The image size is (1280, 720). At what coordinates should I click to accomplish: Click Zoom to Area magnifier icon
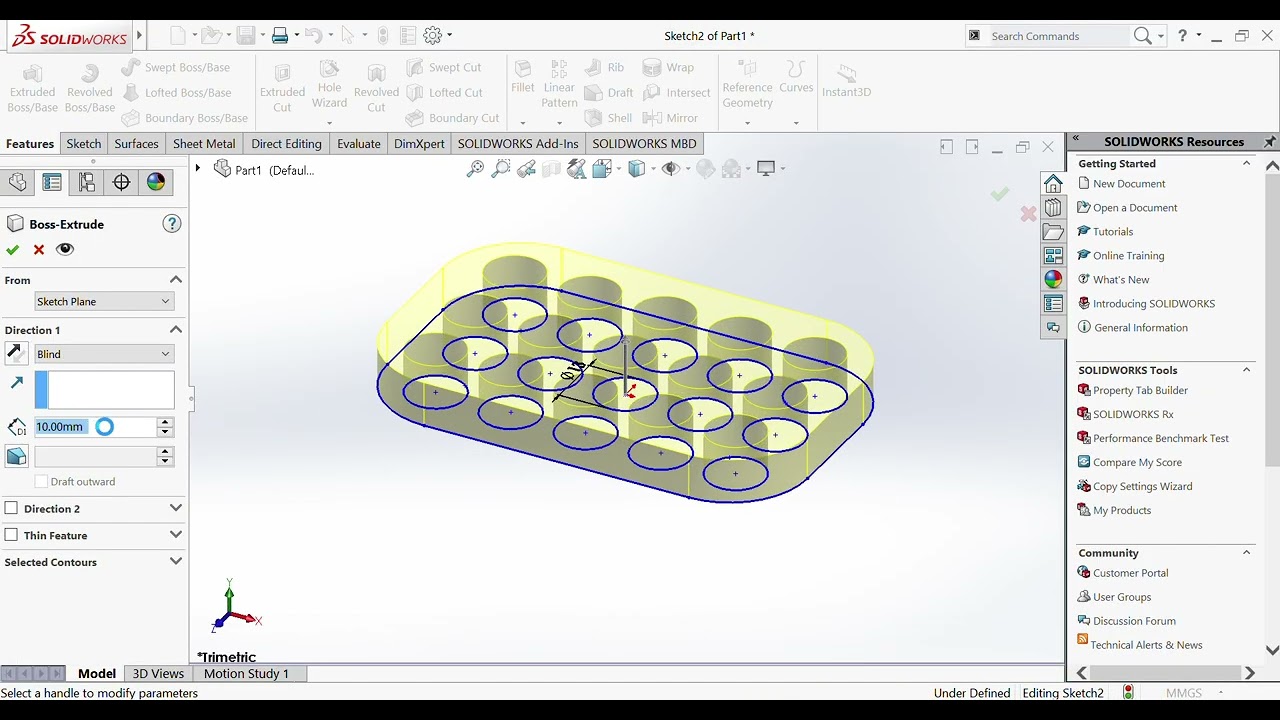(500, 169)
